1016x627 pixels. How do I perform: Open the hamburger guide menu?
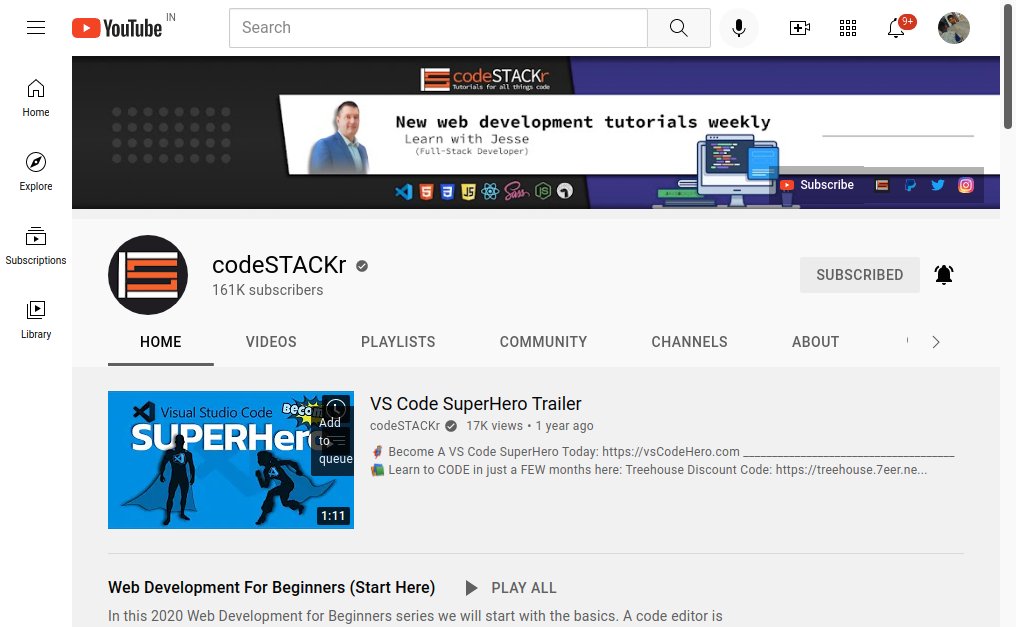coord(36,28)
